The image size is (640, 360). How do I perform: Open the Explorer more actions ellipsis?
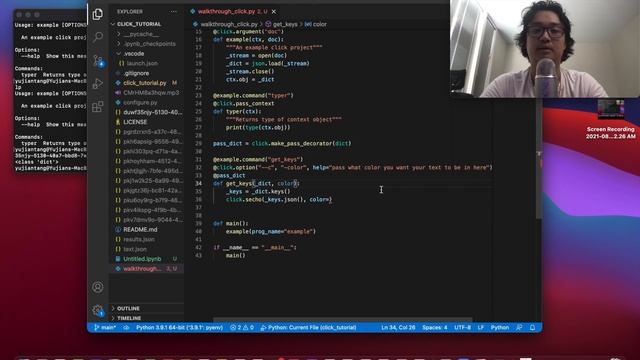173,11
